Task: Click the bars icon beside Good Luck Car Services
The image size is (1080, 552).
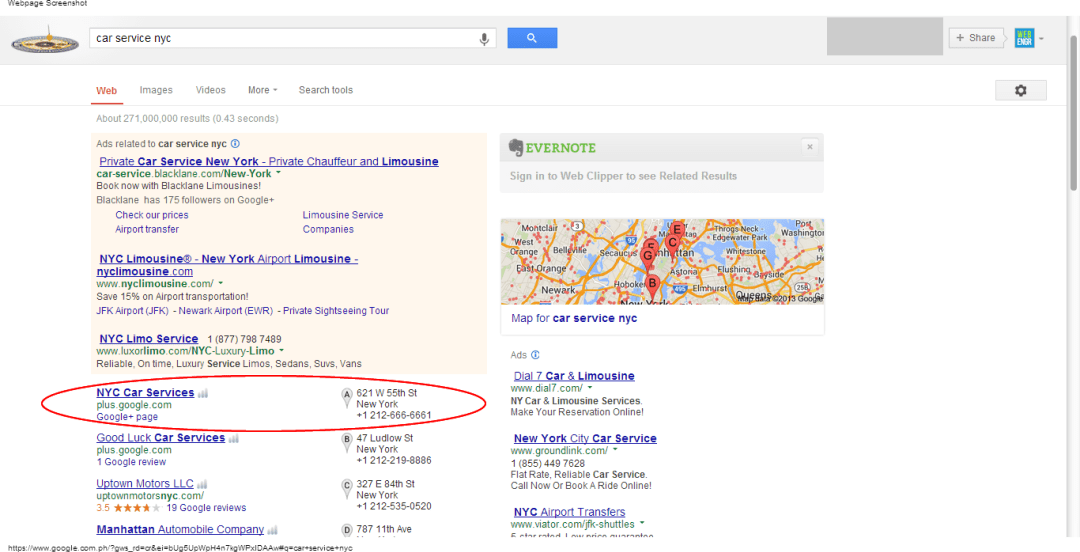Action: pos(233,438)
